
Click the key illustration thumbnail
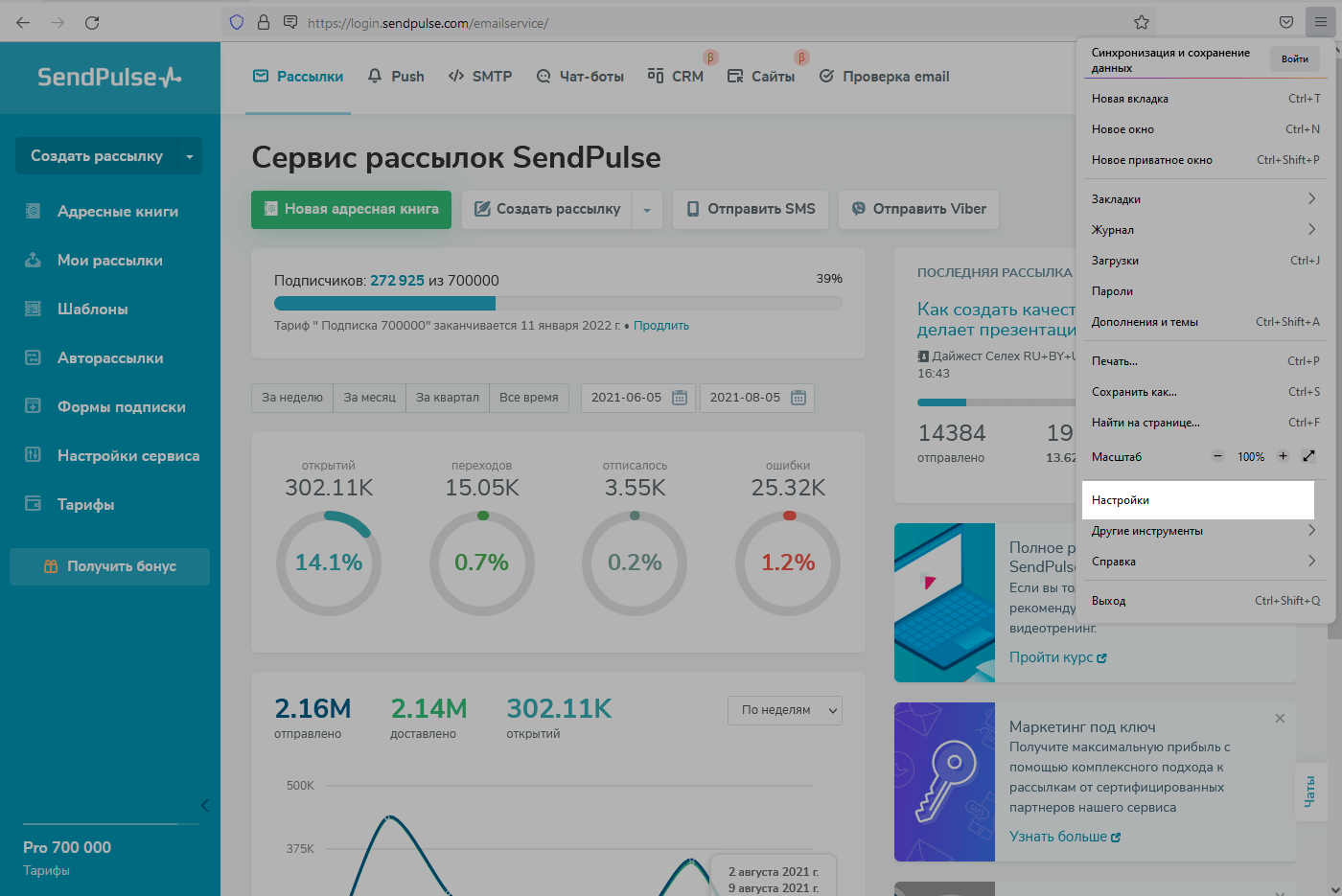click(944, 782)
